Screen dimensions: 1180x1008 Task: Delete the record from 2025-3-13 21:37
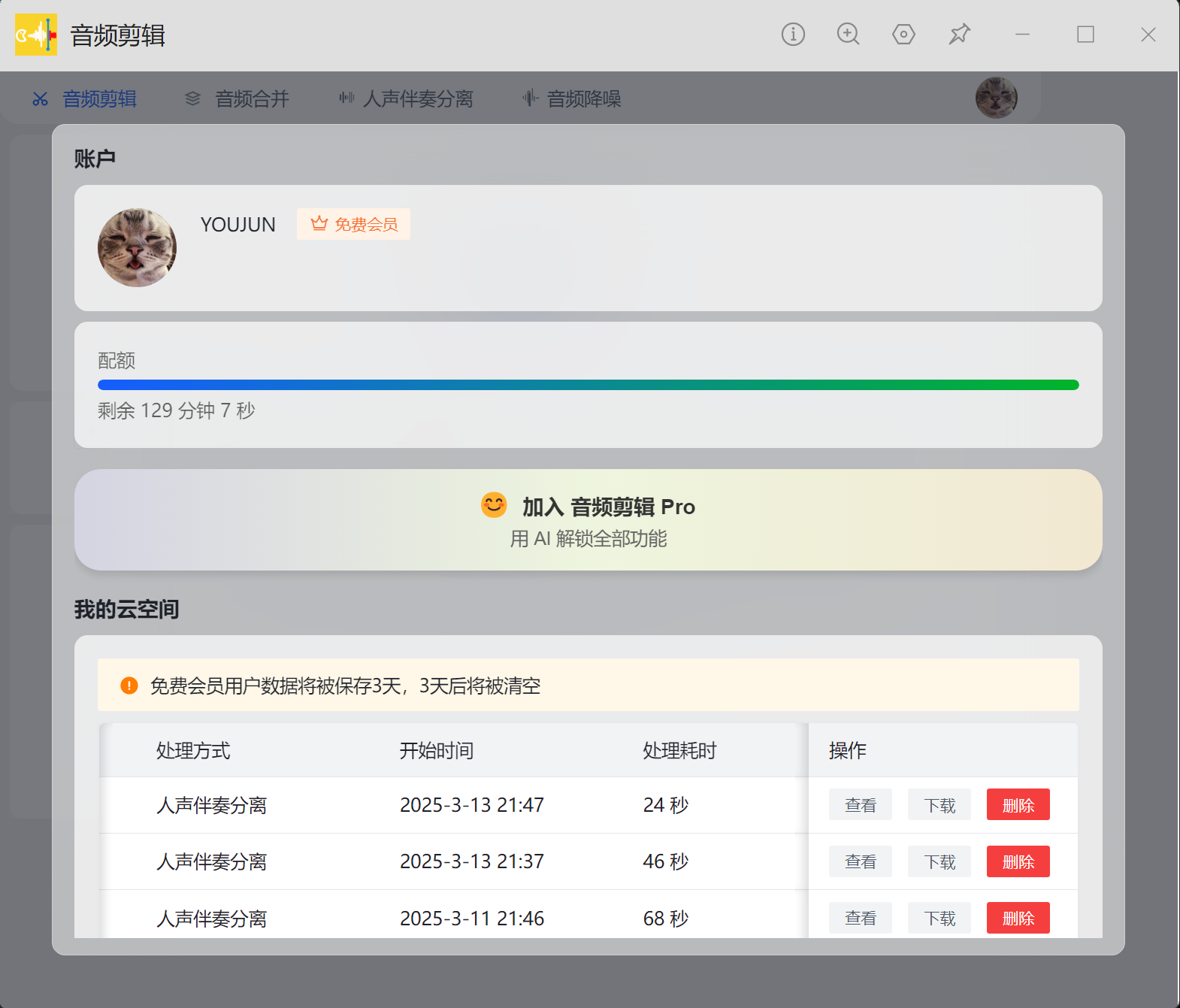(x=1018, y=861)
